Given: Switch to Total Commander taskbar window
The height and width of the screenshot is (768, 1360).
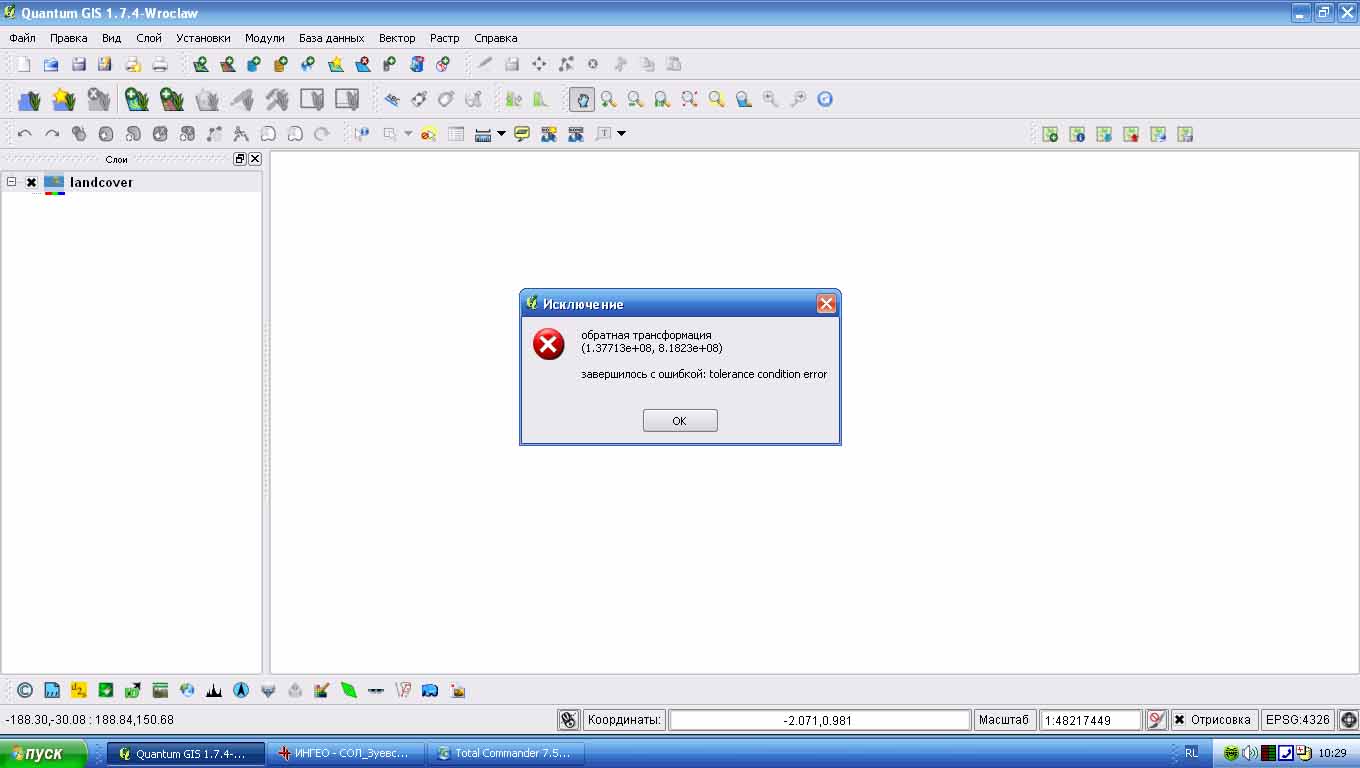Looking at the screenshot, I should [x=506, y=753].
